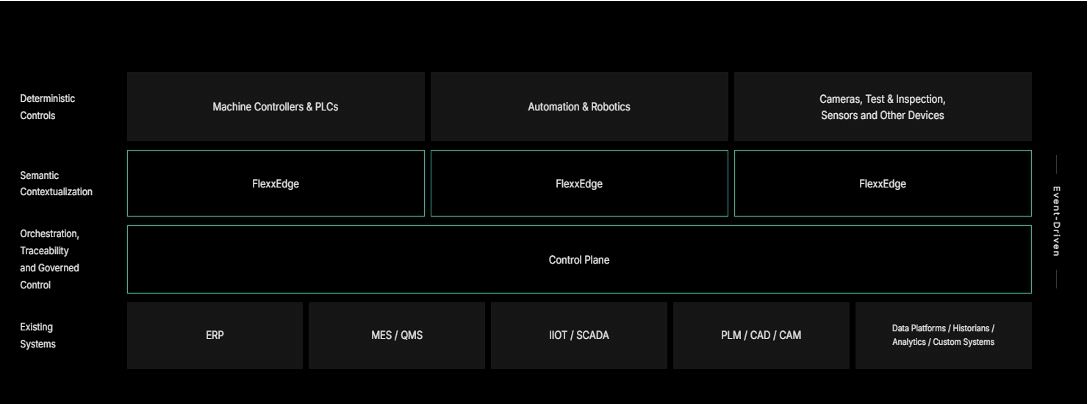The width and height of the screenshot is (1088, 404).
Task: Click the Existing Systems row label
Action: tap(37, 335)
